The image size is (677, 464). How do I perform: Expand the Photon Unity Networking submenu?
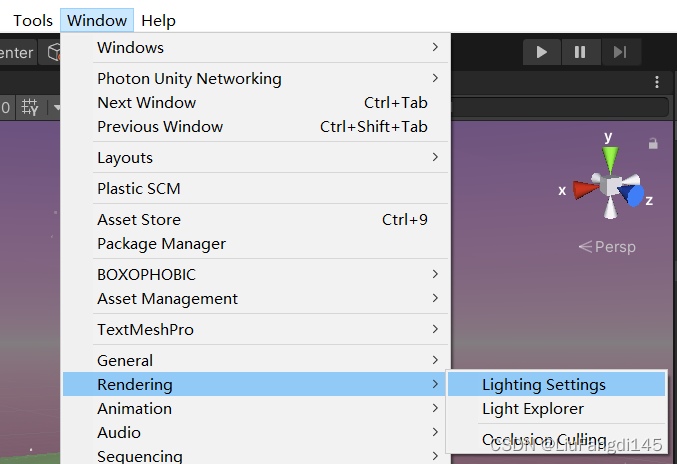tap(256, 79)
